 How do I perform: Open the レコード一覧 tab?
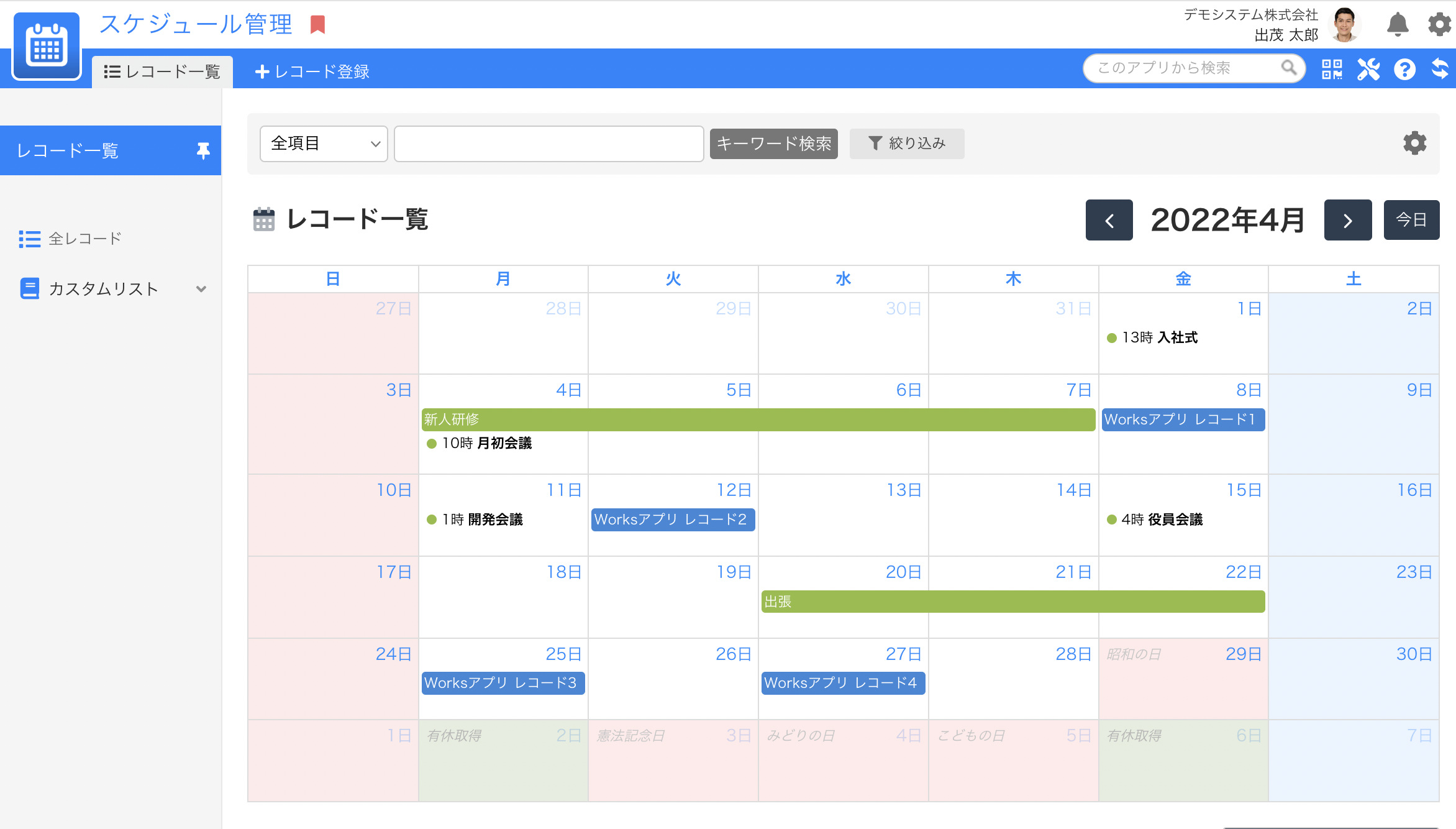(x=162, y=72)
